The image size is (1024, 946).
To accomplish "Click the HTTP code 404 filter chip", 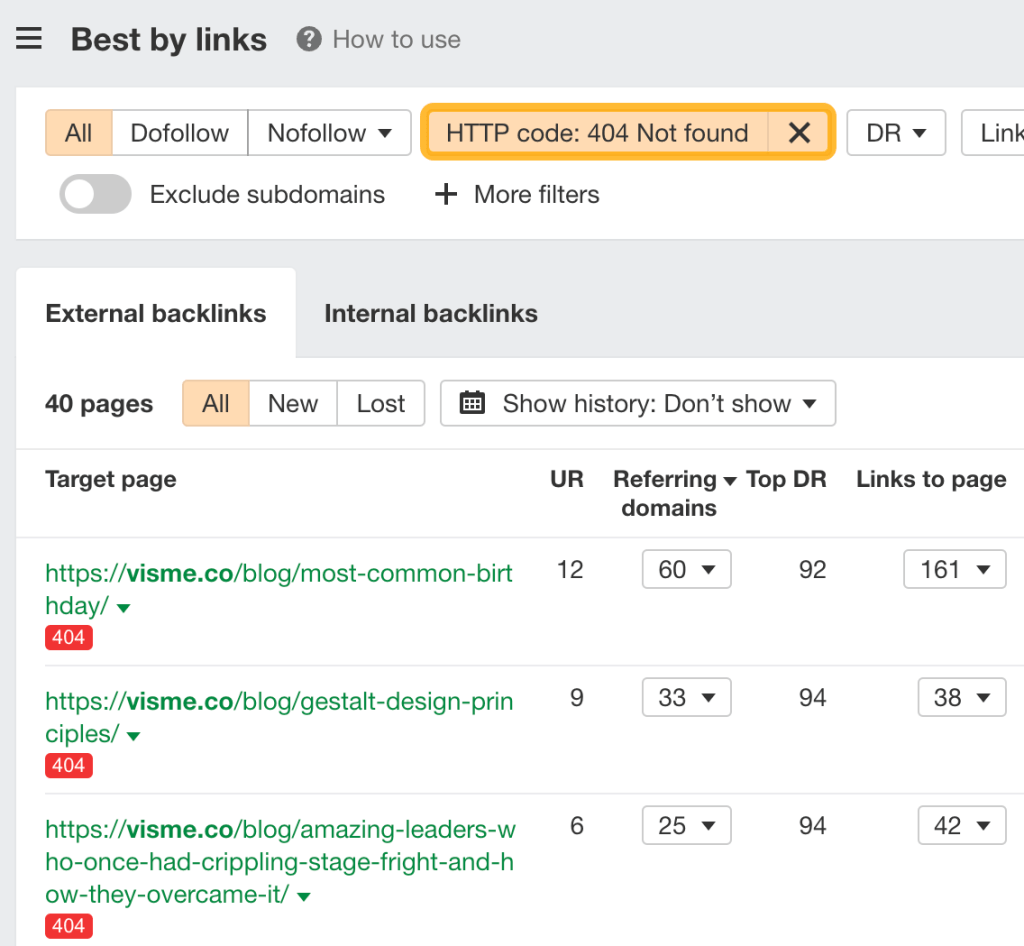I will click(x=598, y=132).
